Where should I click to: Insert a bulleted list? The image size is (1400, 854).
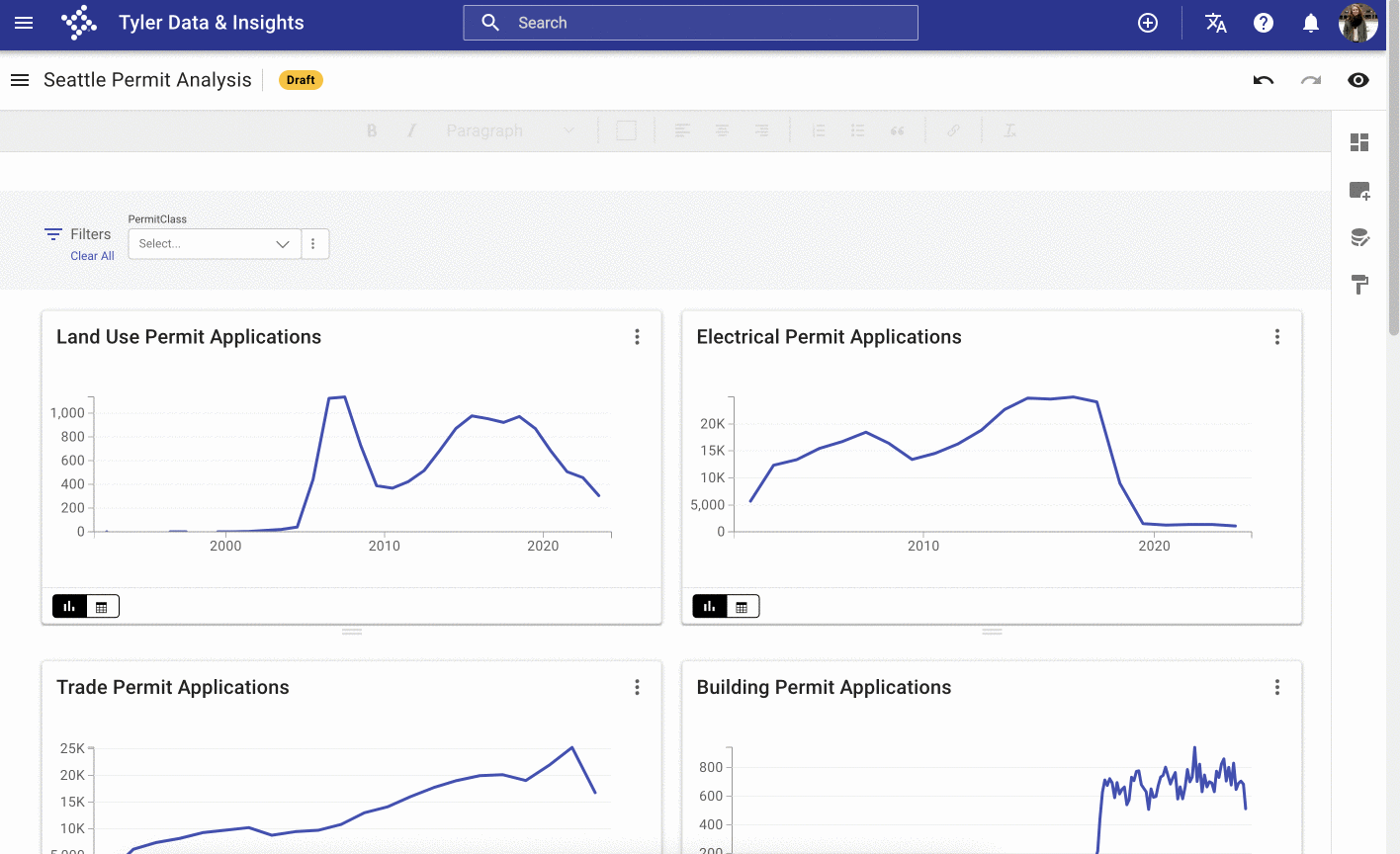point(858,130)
